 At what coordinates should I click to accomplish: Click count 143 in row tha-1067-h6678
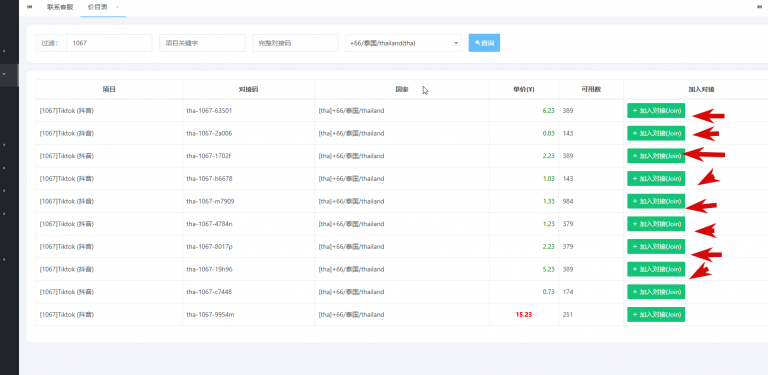[568, 179]
